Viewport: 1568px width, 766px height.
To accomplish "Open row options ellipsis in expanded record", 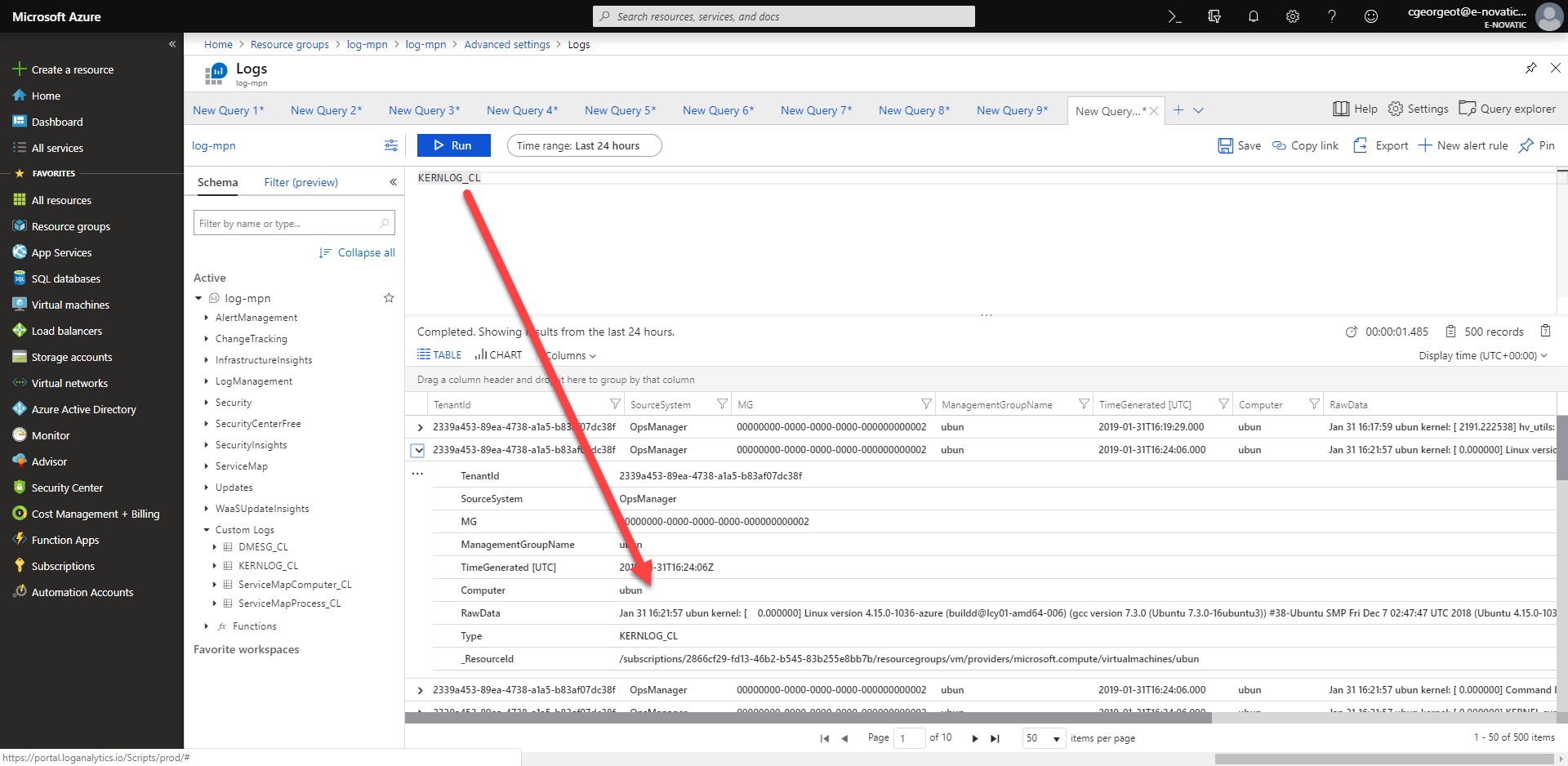I will coord(417,474).
